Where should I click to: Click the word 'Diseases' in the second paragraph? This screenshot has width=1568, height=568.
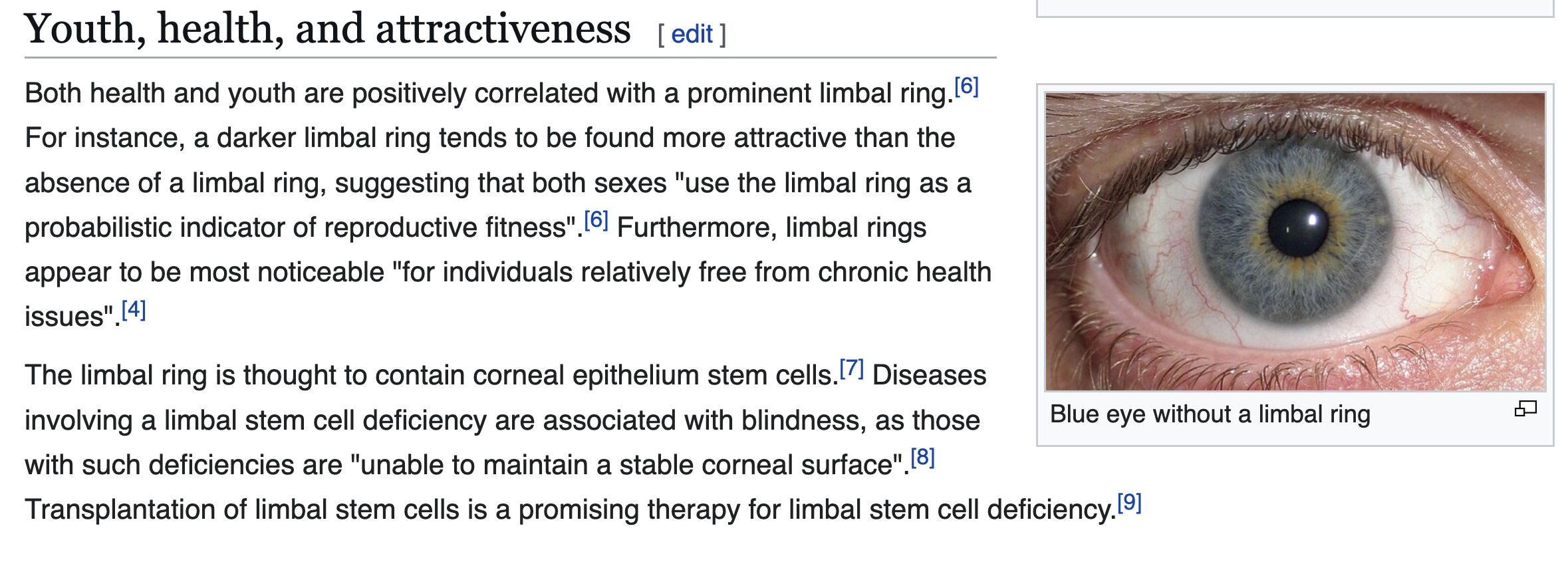coord(929,376)
